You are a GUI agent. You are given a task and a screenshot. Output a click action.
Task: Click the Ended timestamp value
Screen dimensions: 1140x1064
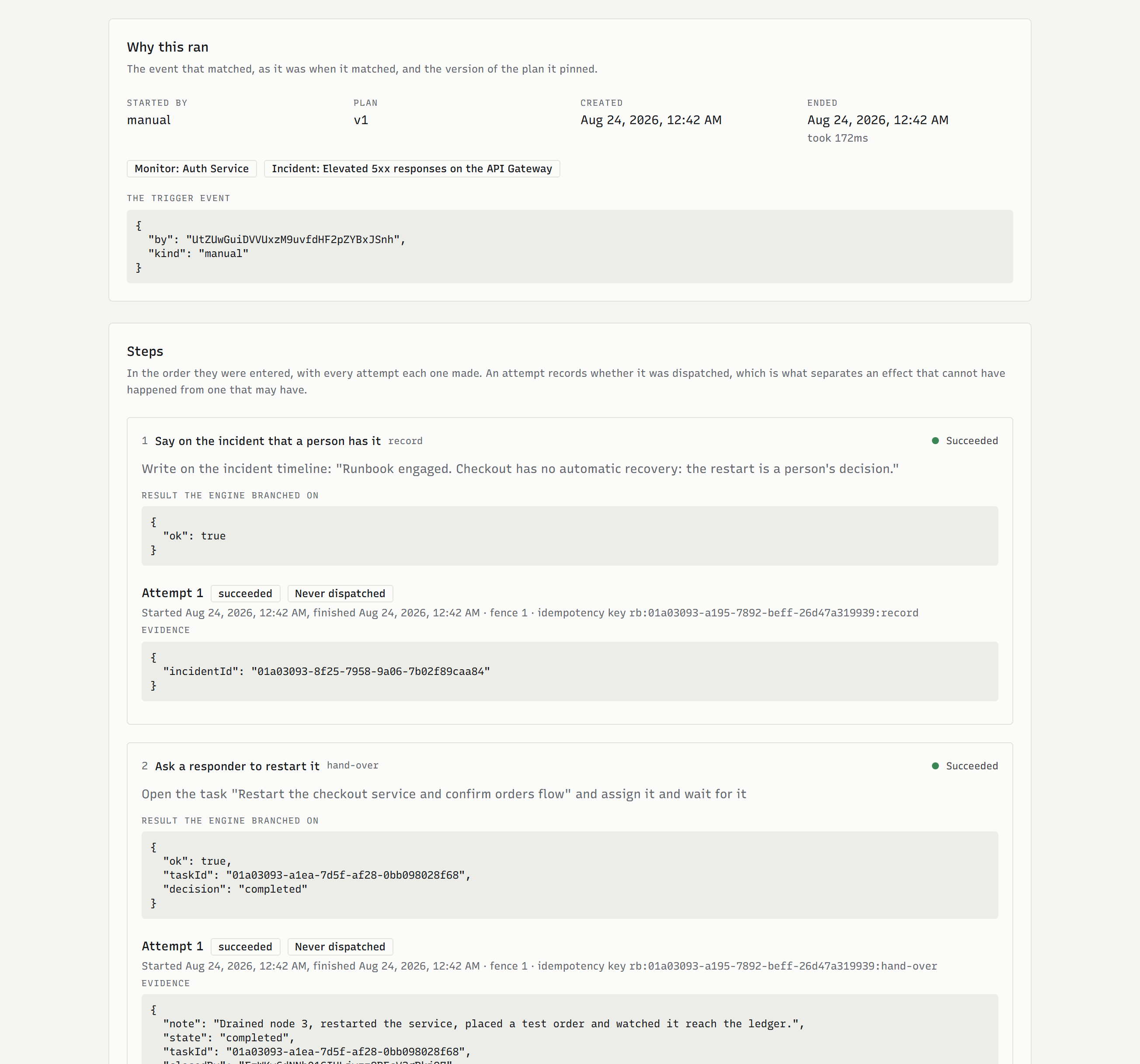pyautogui.click(x=877, y=120)
